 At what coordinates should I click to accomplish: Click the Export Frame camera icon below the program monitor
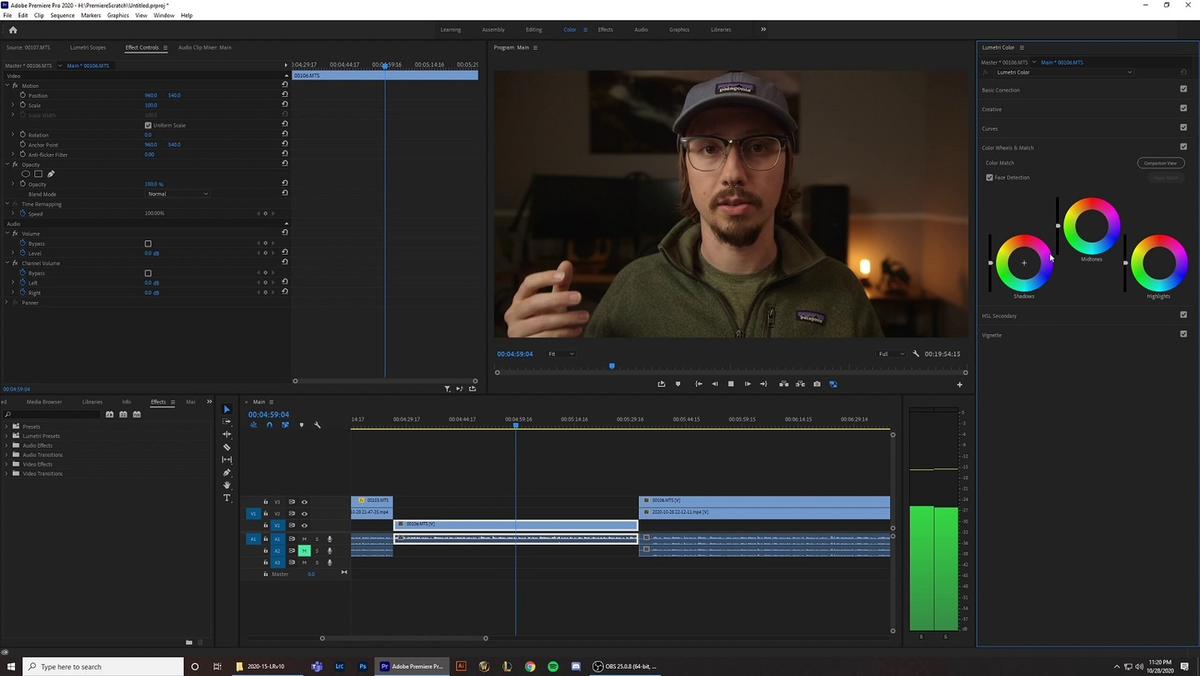817,384
